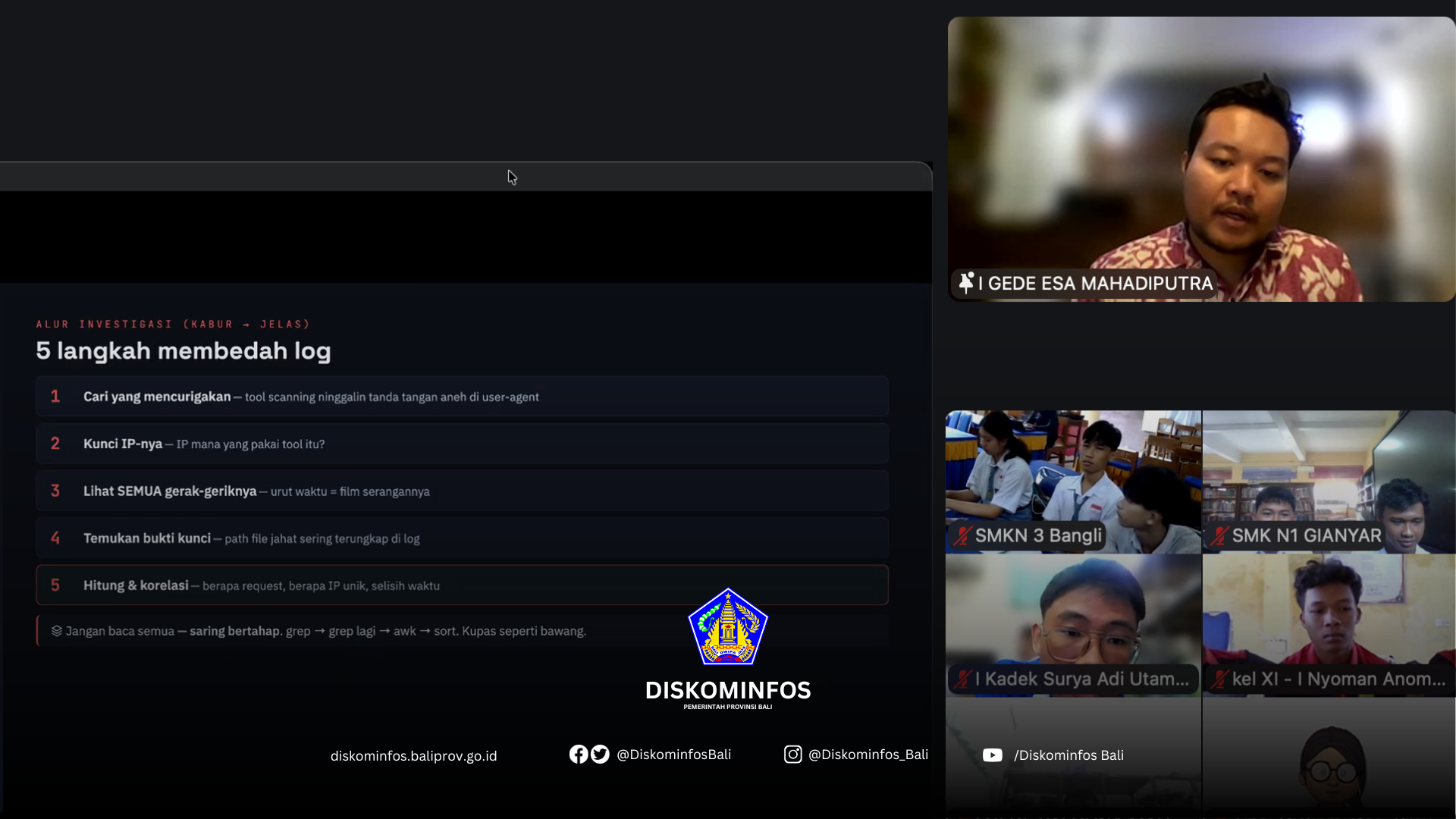Screen dimensions: 1456x819
Task: Click muted mic icon on kel XI tile
Action: [x=1219, y=679]
